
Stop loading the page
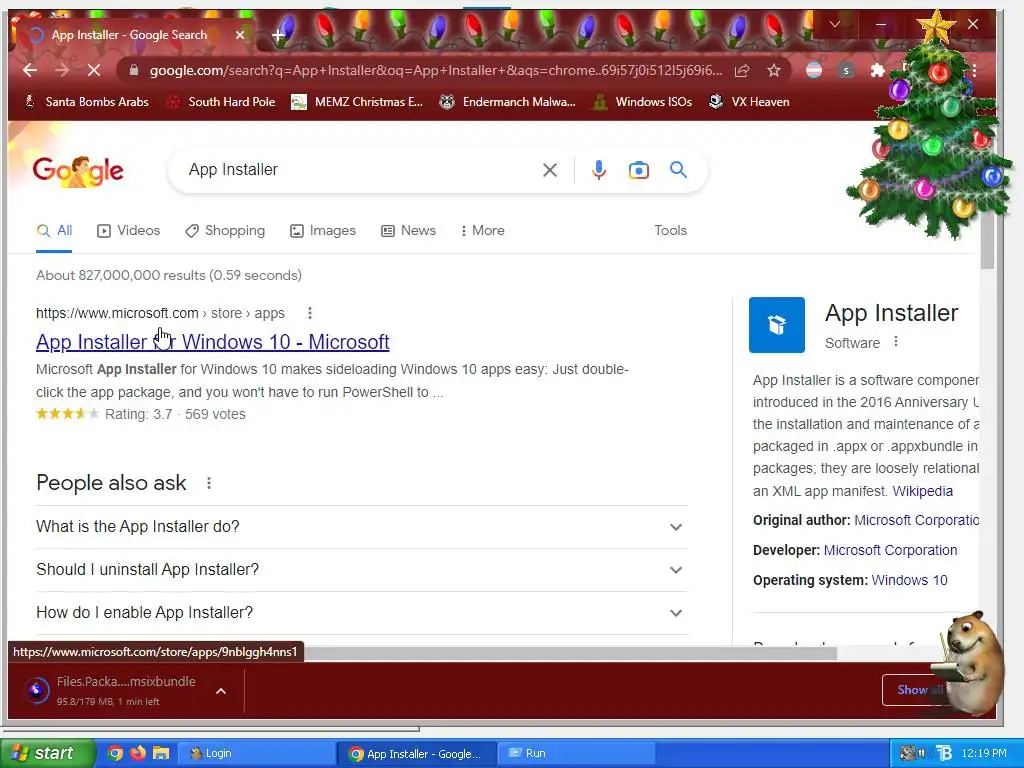[x=93, y=70]
